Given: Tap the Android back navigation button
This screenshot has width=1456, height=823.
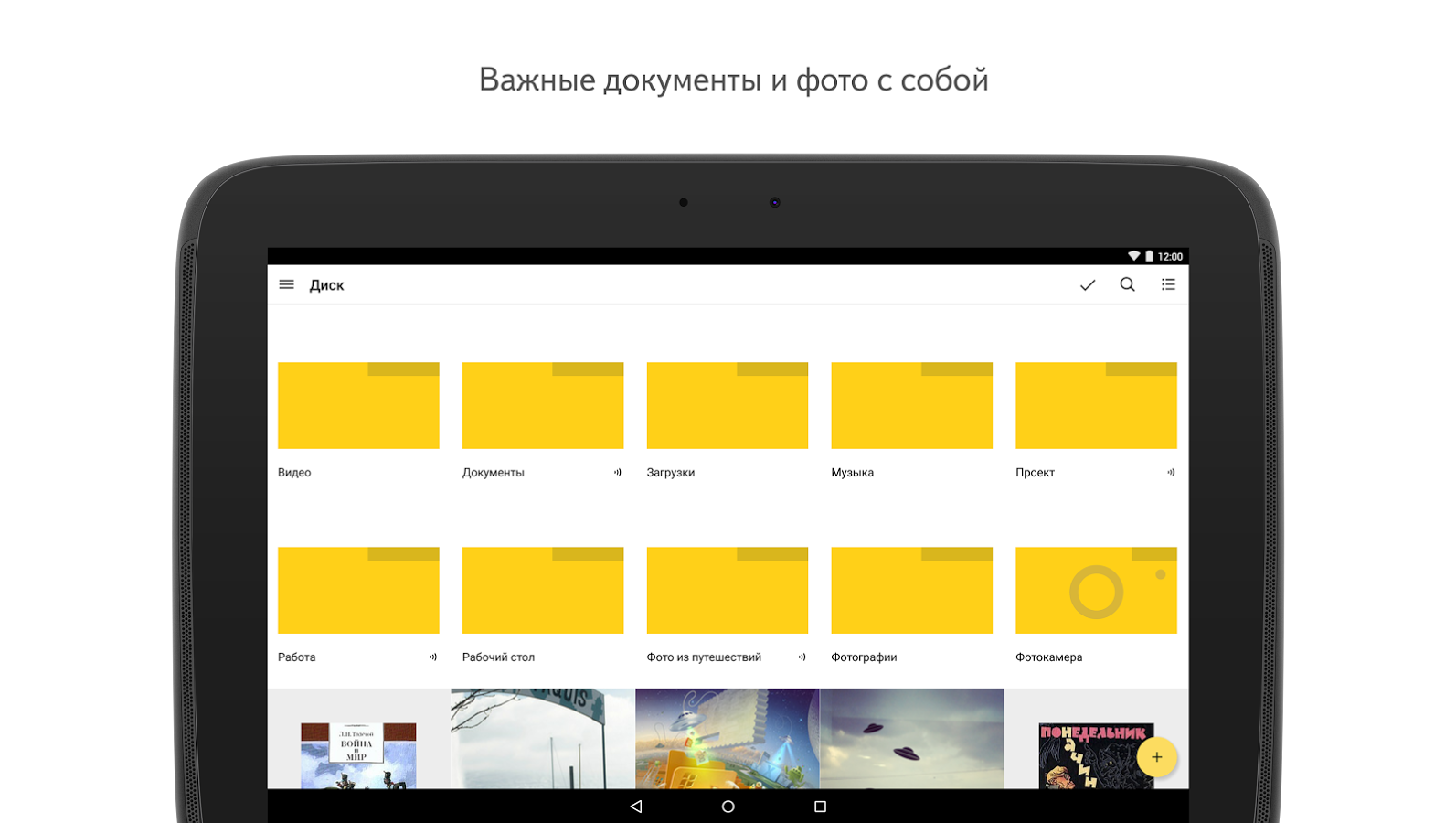Looking at the screenshot, I should [636, 807].
